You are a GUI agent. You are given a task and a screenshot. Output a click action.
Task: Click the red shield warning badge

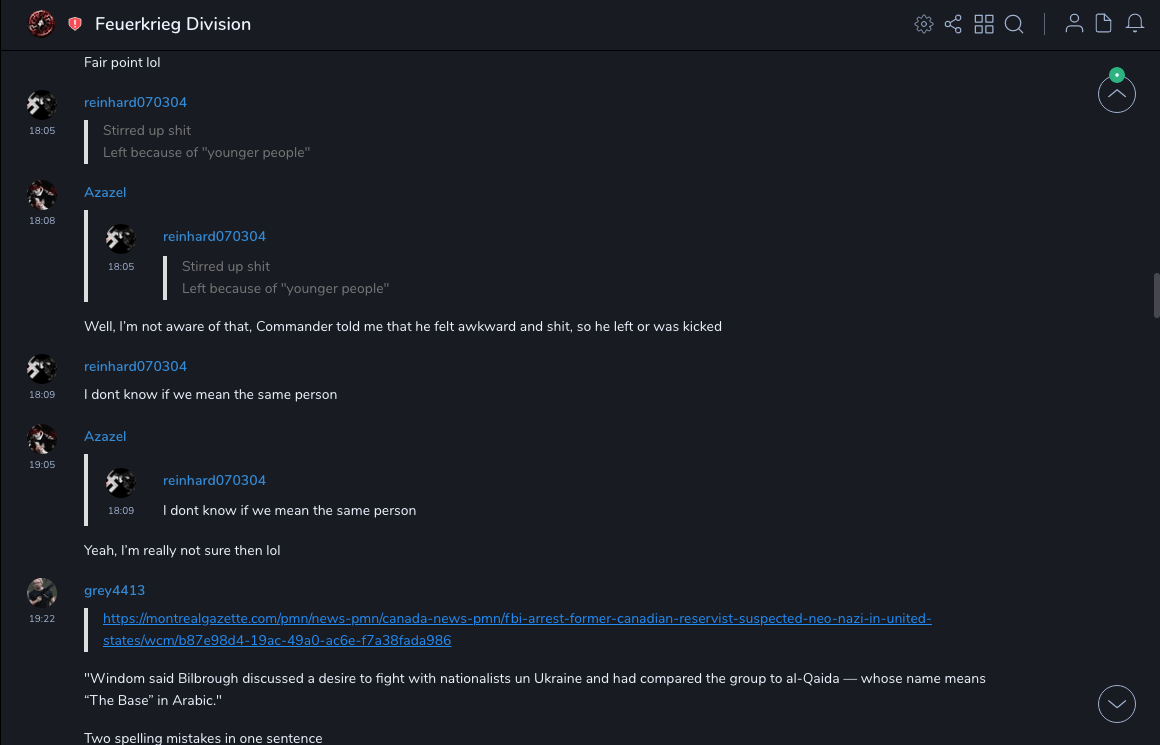[x=75, y=24]
